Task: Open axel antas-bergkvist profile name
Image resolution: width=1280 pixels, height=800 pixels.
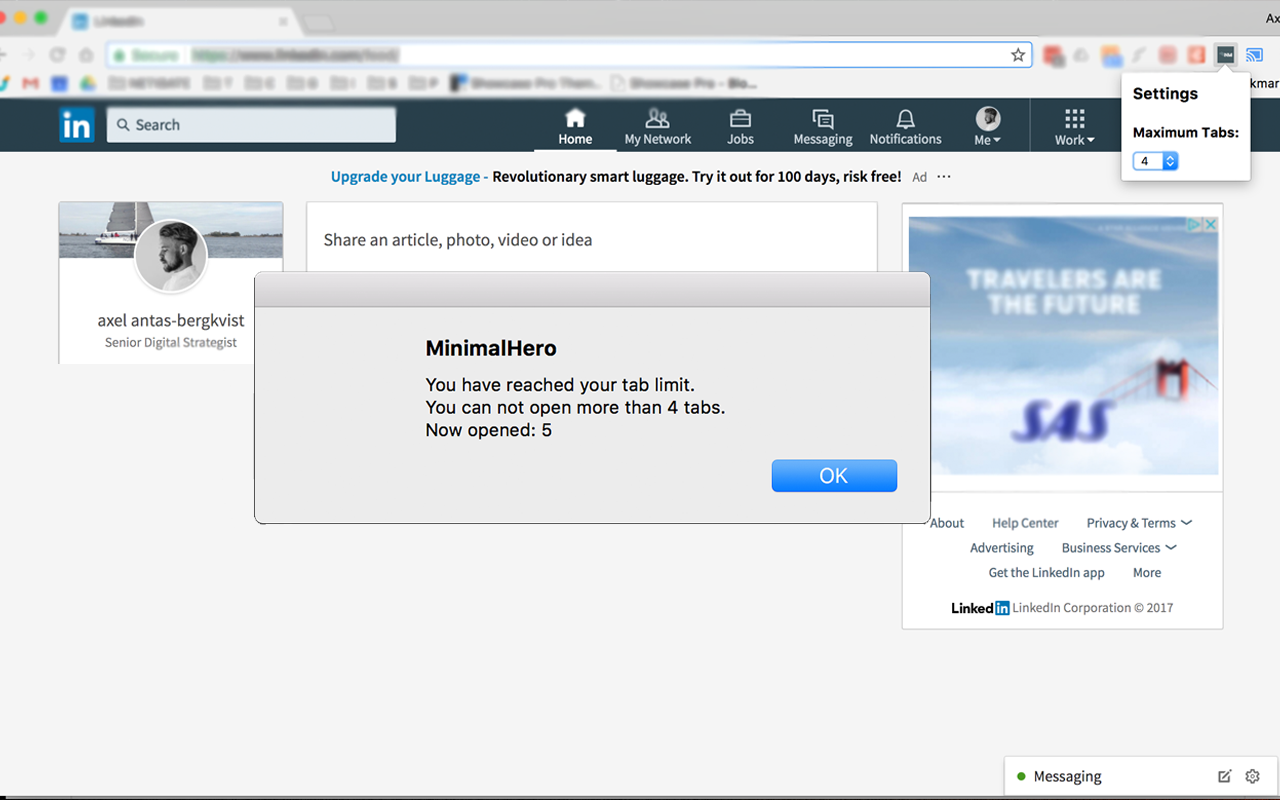Action: (x=171, y=321)
